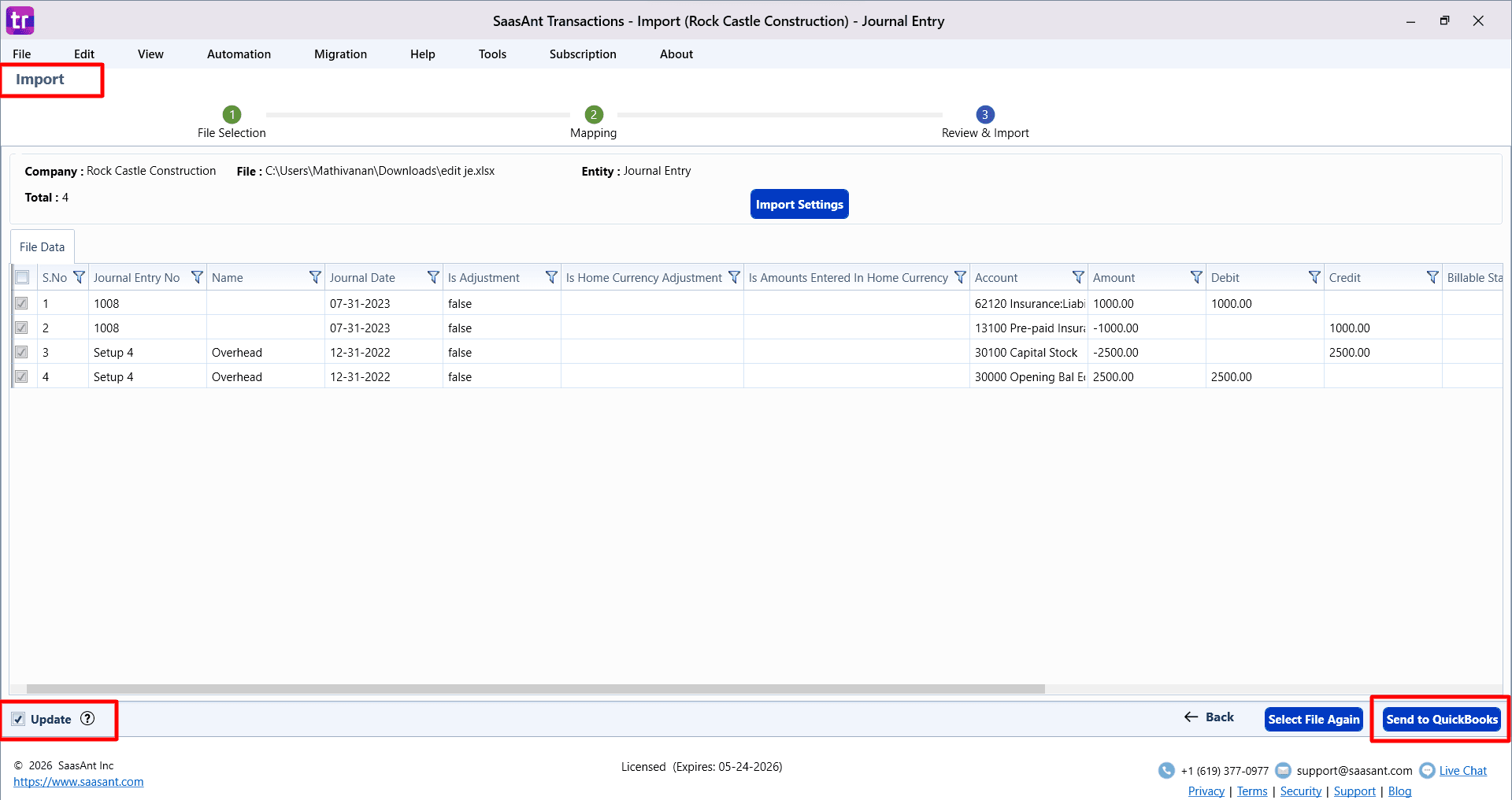
Task: Show help for the Update option
Action: point(87,718)
